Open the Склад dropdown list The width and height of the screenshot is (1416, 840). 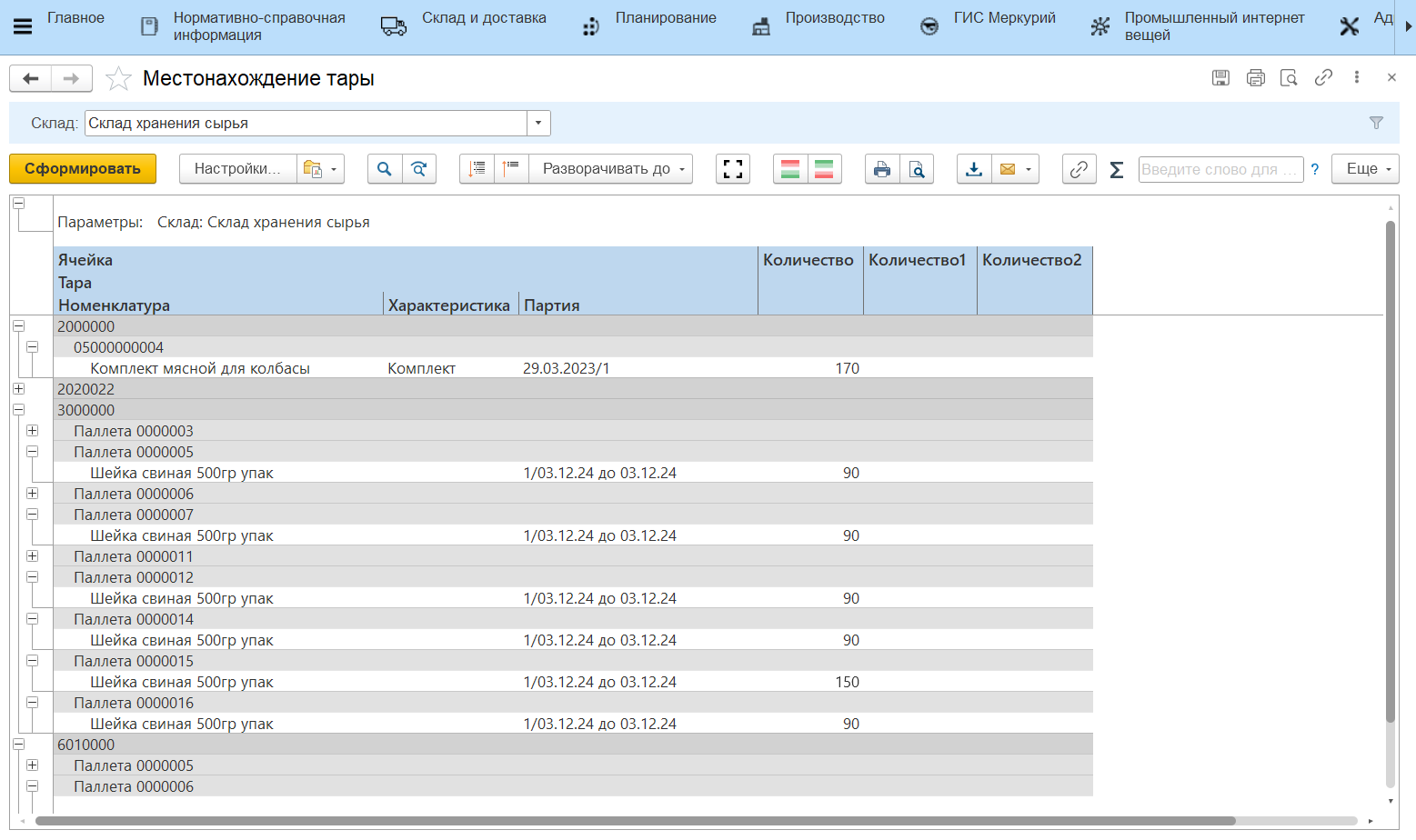(538, 124)
